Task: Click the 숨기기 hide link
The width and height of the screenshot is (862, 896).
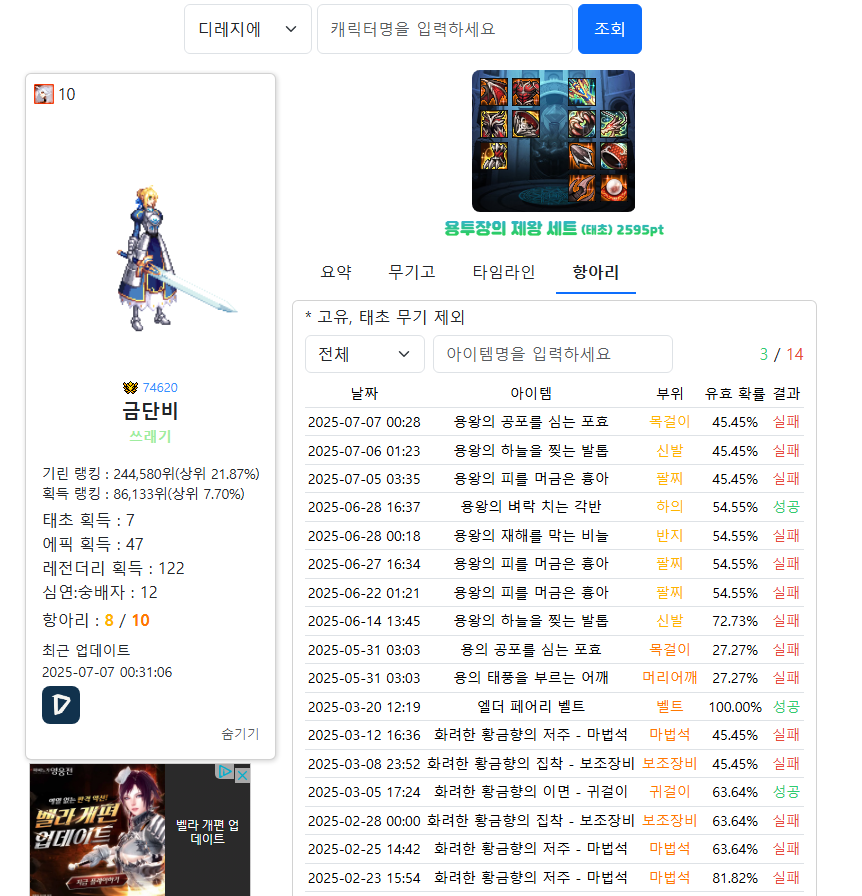Action: coord(240,733)
